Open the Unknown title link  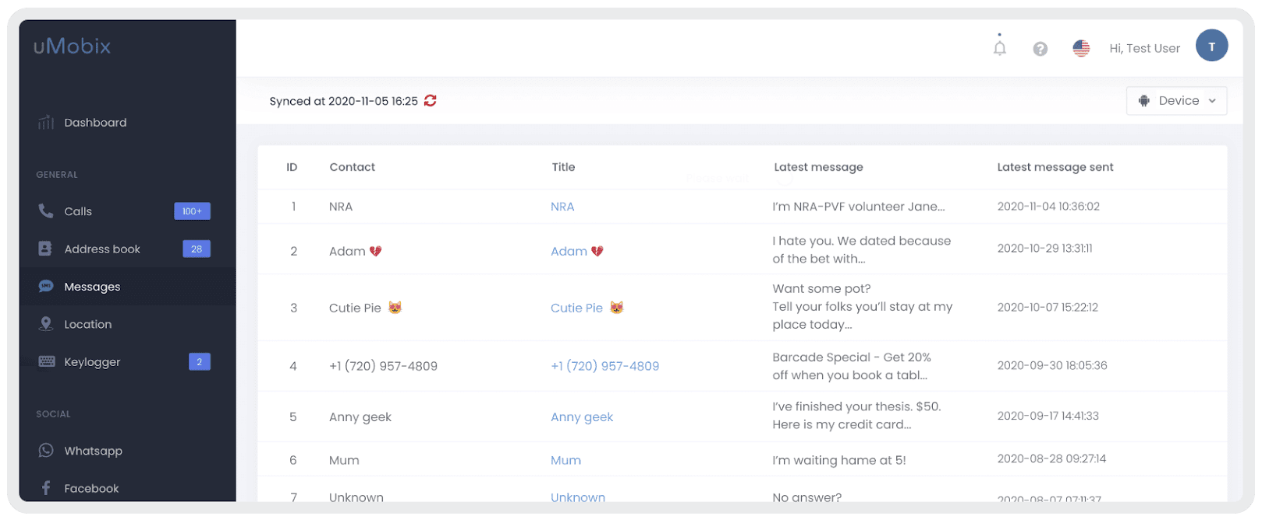(578, 497)
